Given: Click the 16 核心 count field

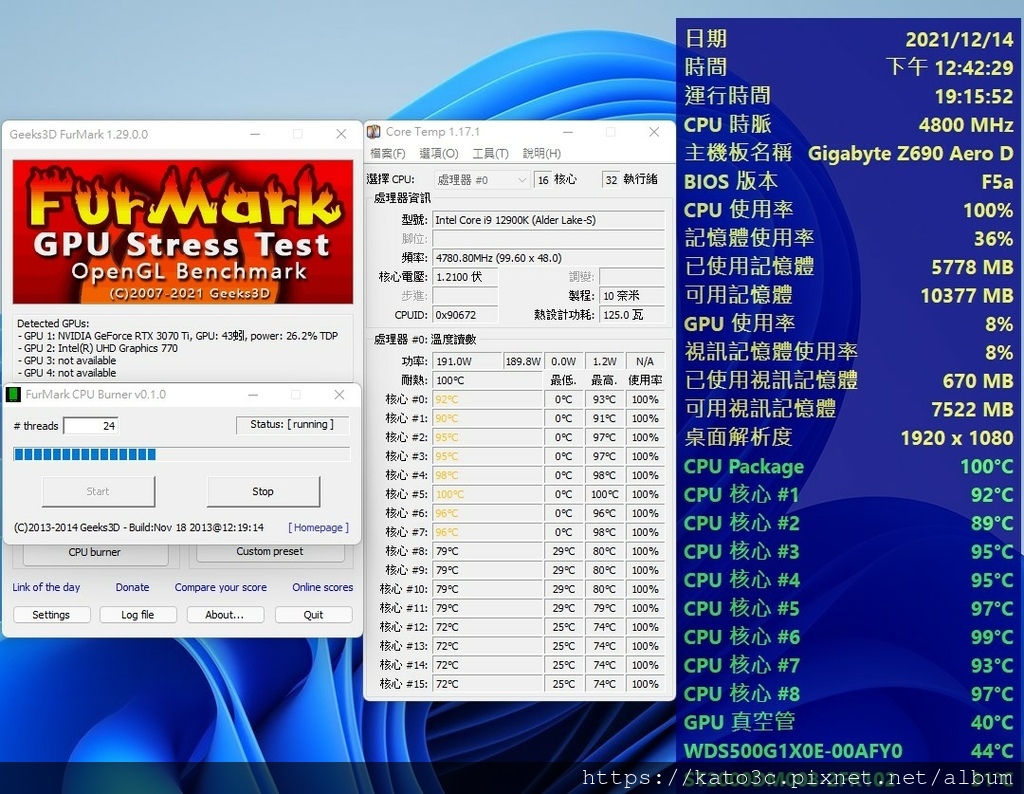Looking at the screenshot, I should (543, 180).
